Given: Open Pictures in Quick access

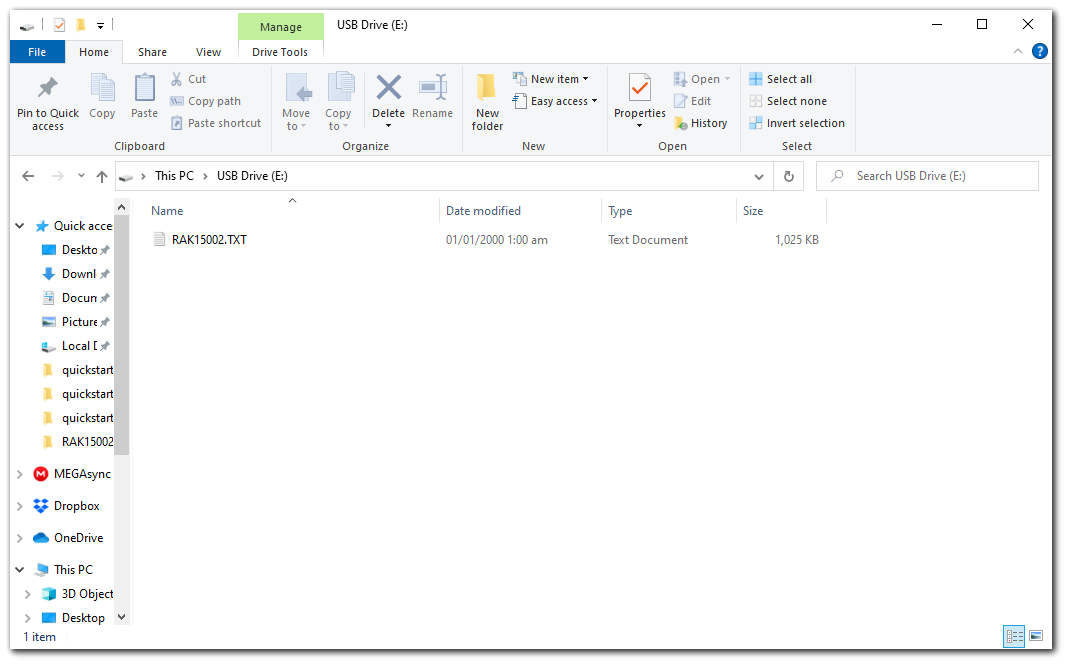Looking at the screenshot, I should (76, 322).
